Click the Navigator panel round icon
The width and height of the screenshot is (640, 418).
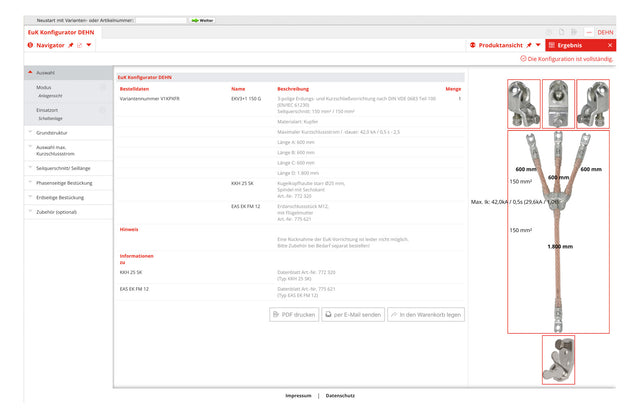30,45
